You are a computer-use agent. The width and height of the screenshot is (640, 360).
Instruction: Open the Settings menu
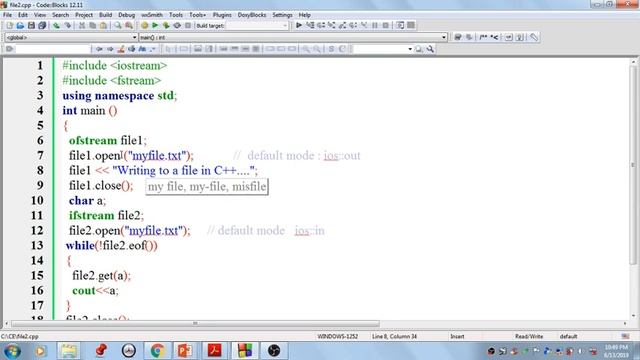pos(282,15)
